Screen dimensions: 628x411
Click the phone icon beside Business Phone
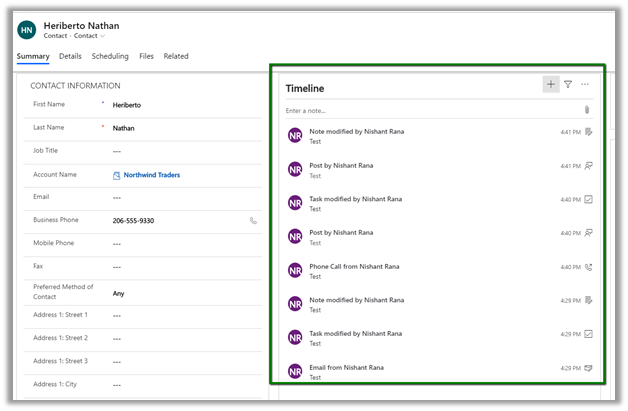click(x=253, y=220)
